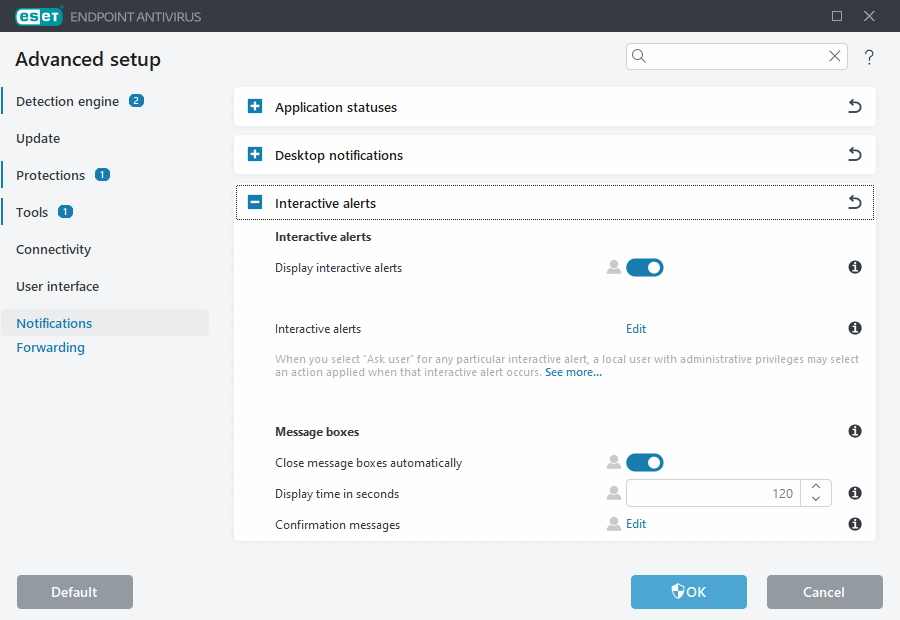Collapse the Interactive alerts section
The width and height of the screenshot is (900, 620).
(x=254, y=202)
